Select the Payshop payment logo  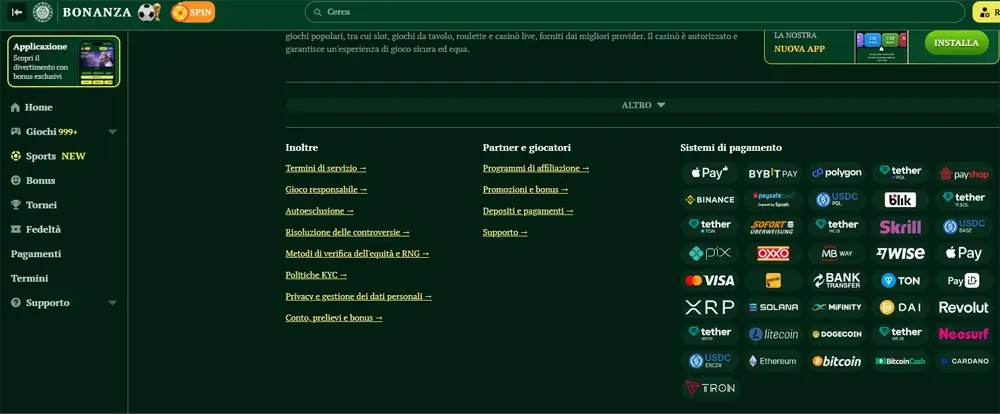964,173
